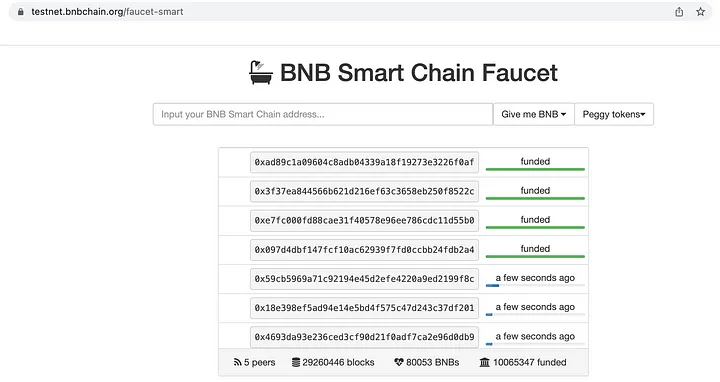Click the peers signal icon
720x382 pixels.
pyautogui.click(x=237, y=362)
